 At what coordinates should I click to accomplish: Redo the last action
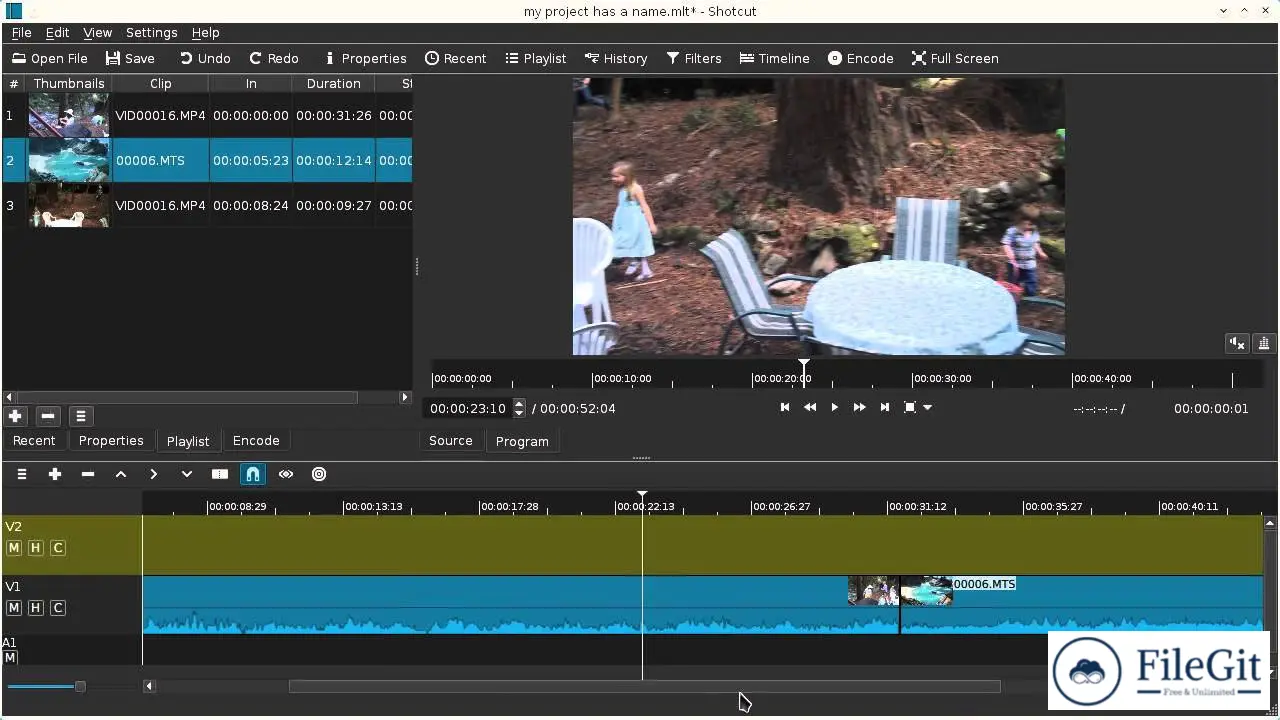click(274, 58)
